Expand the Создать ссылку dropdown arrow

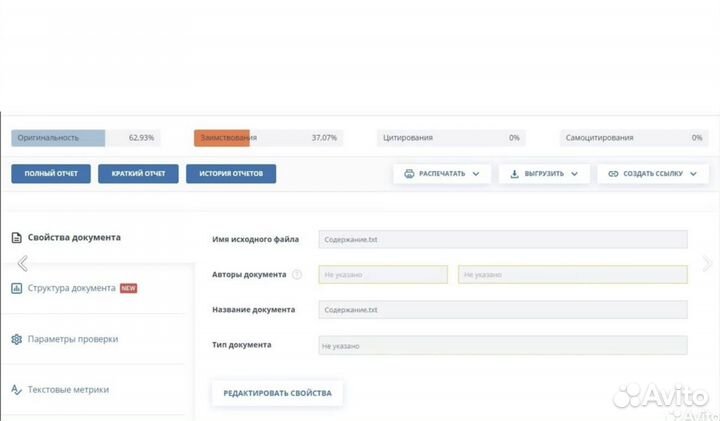click(x=693, y=174)
